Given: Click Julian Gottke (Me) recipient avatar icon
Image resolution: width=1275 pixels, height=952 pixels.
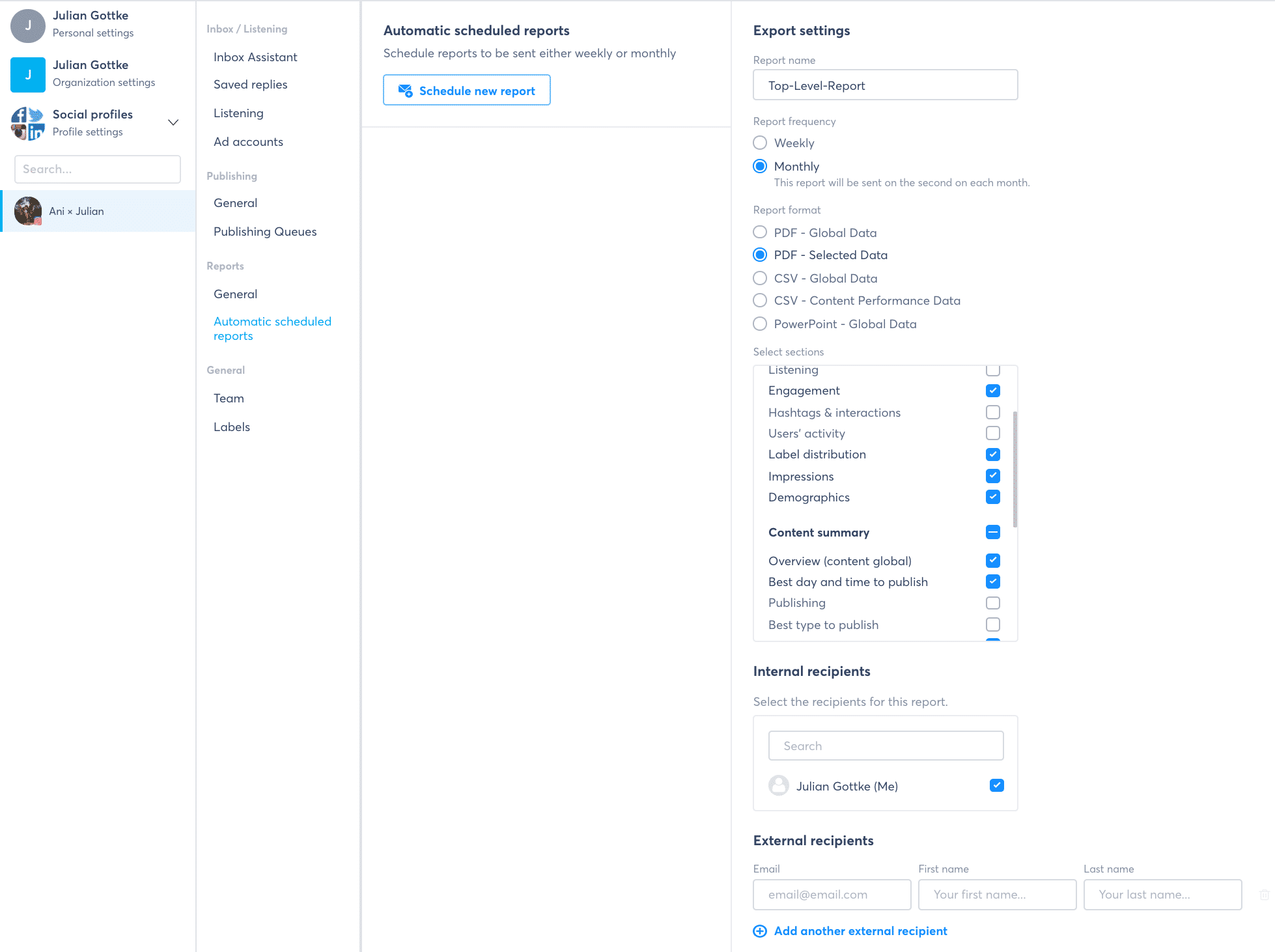Looking at the screenshot, I should (778, 786).
